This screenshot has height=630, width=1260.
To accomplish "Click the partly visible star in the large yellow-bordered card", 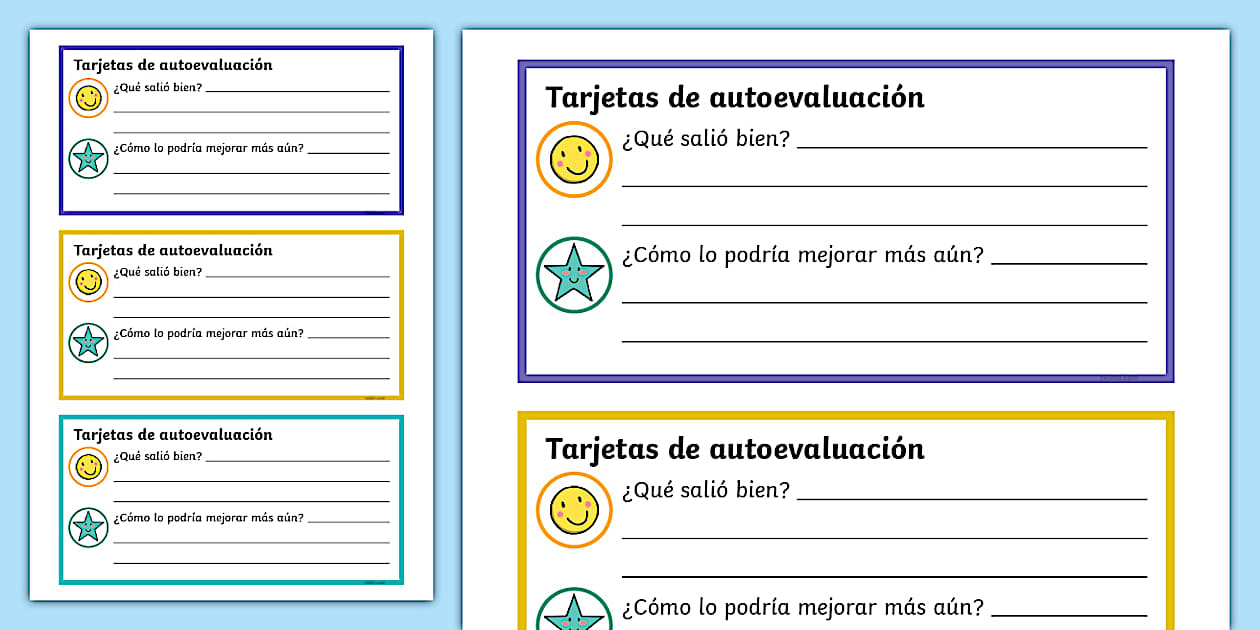I will click(574, 611).
